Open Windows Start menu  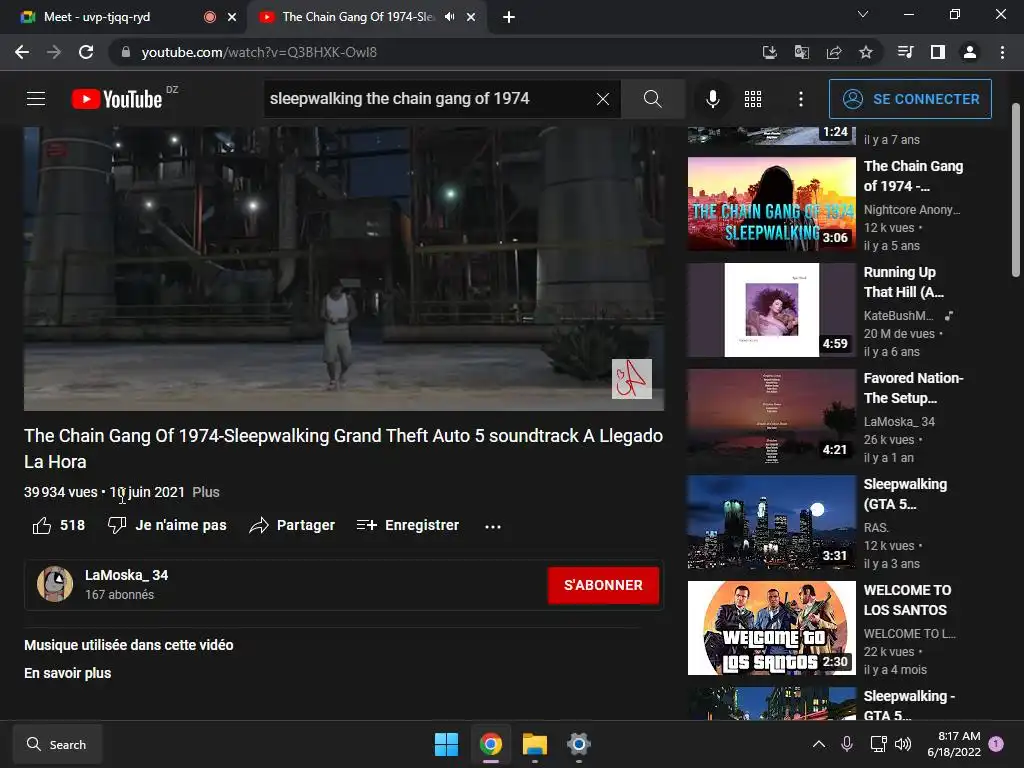[x=447, y=744]
